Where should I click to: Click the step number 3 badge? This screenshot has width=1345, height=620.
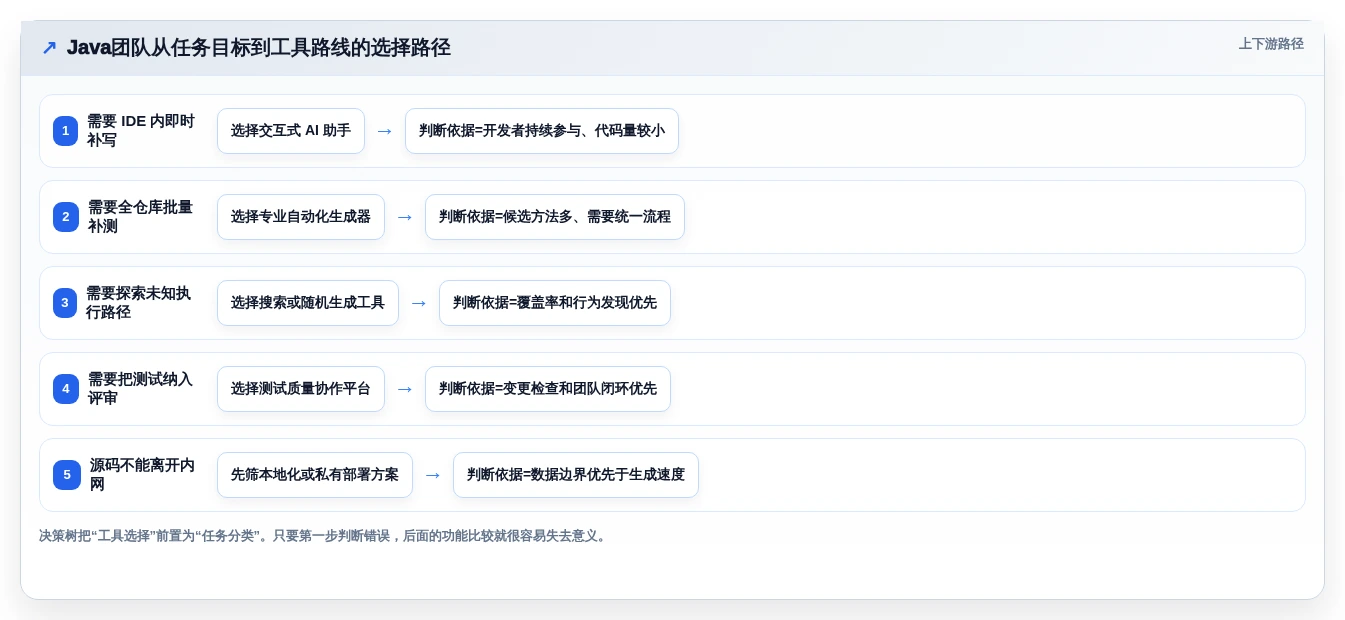click(x=65, y=303)
